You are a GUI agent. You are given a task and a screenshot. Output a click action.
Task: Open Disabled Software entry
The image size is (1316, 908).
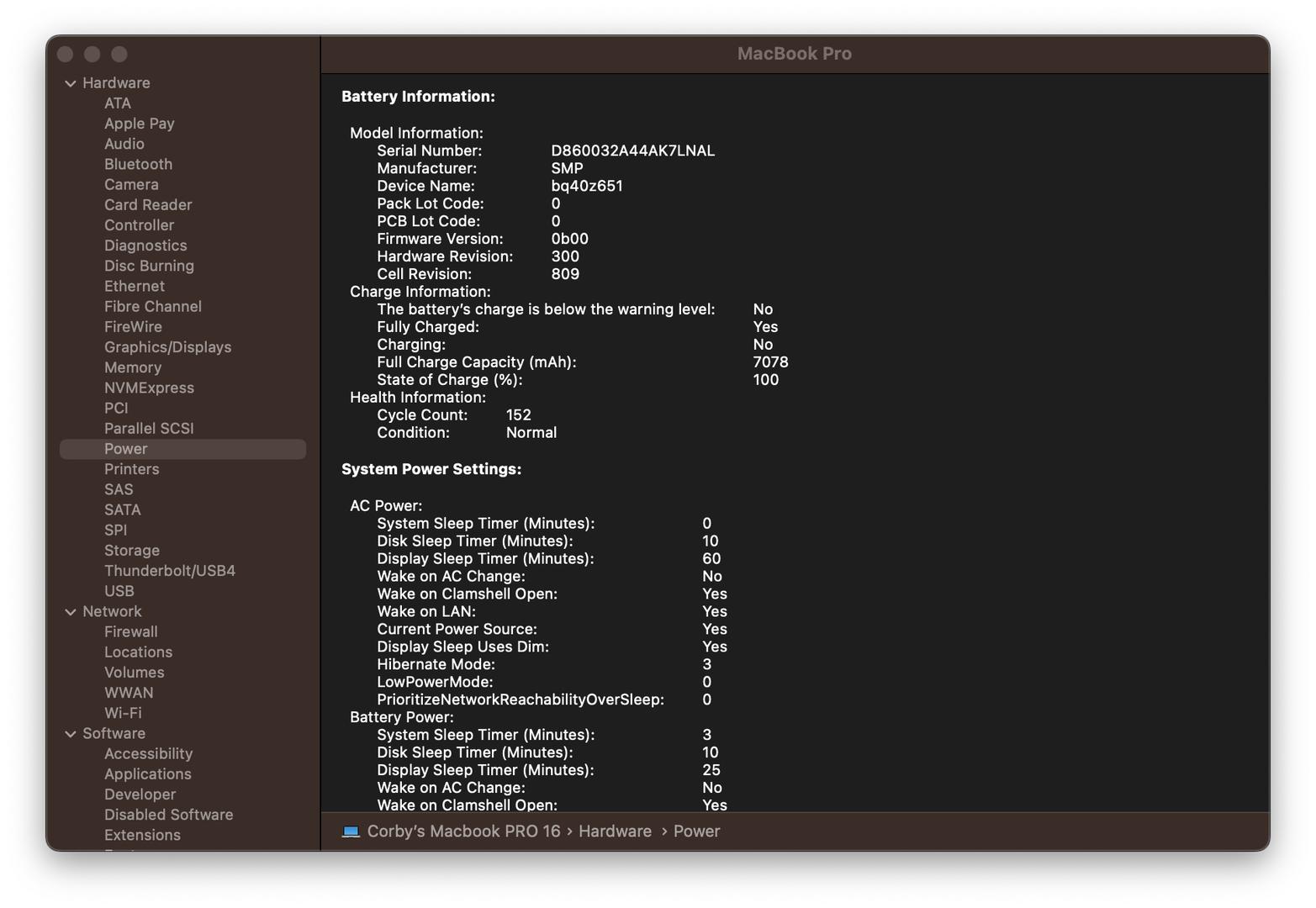[x=169, y=815]
